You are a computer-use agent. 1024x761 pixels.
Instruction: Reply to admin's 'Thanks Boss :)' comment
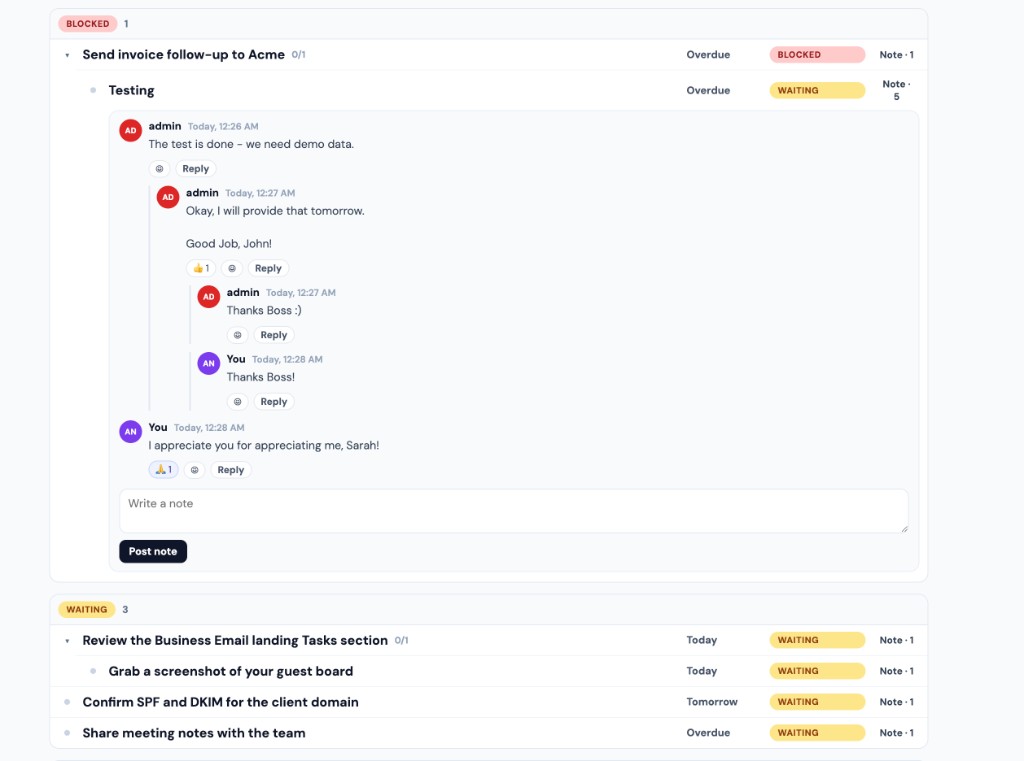pyautogui.click(x=274, y=335)
